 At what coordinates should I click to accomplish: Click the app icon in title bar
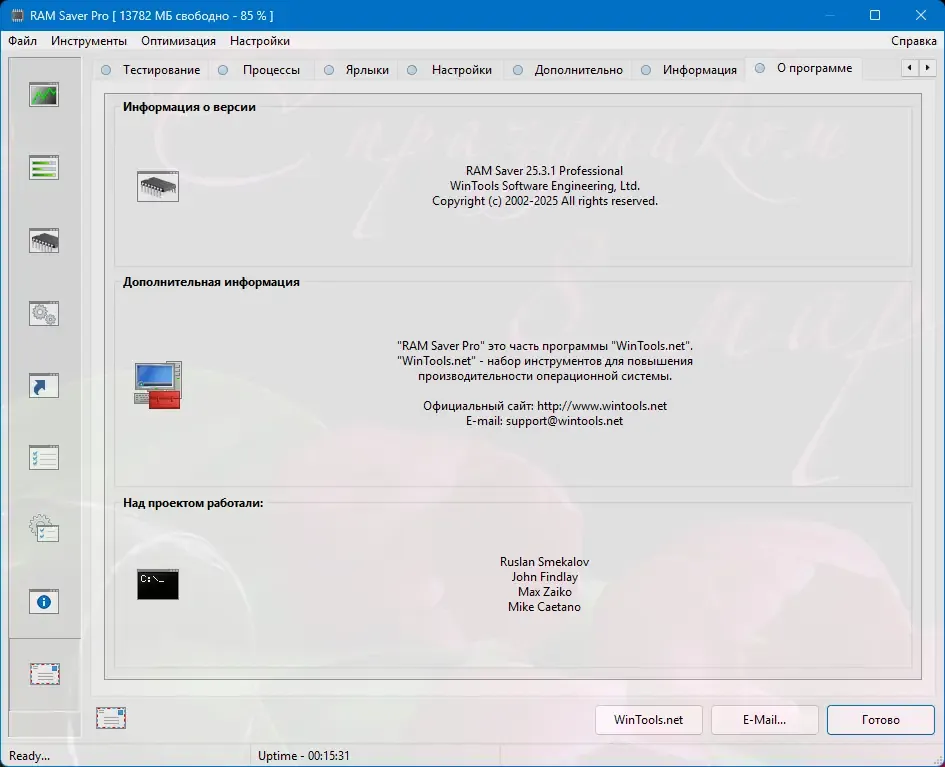pos(17,16)
